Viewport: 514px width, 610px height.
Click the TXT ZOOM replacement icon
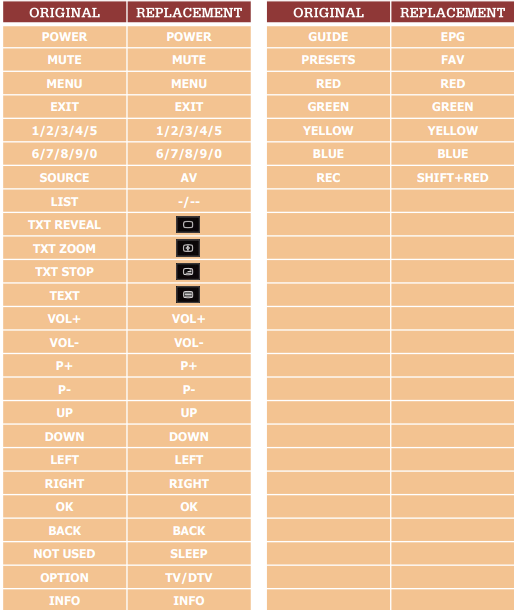188,248
